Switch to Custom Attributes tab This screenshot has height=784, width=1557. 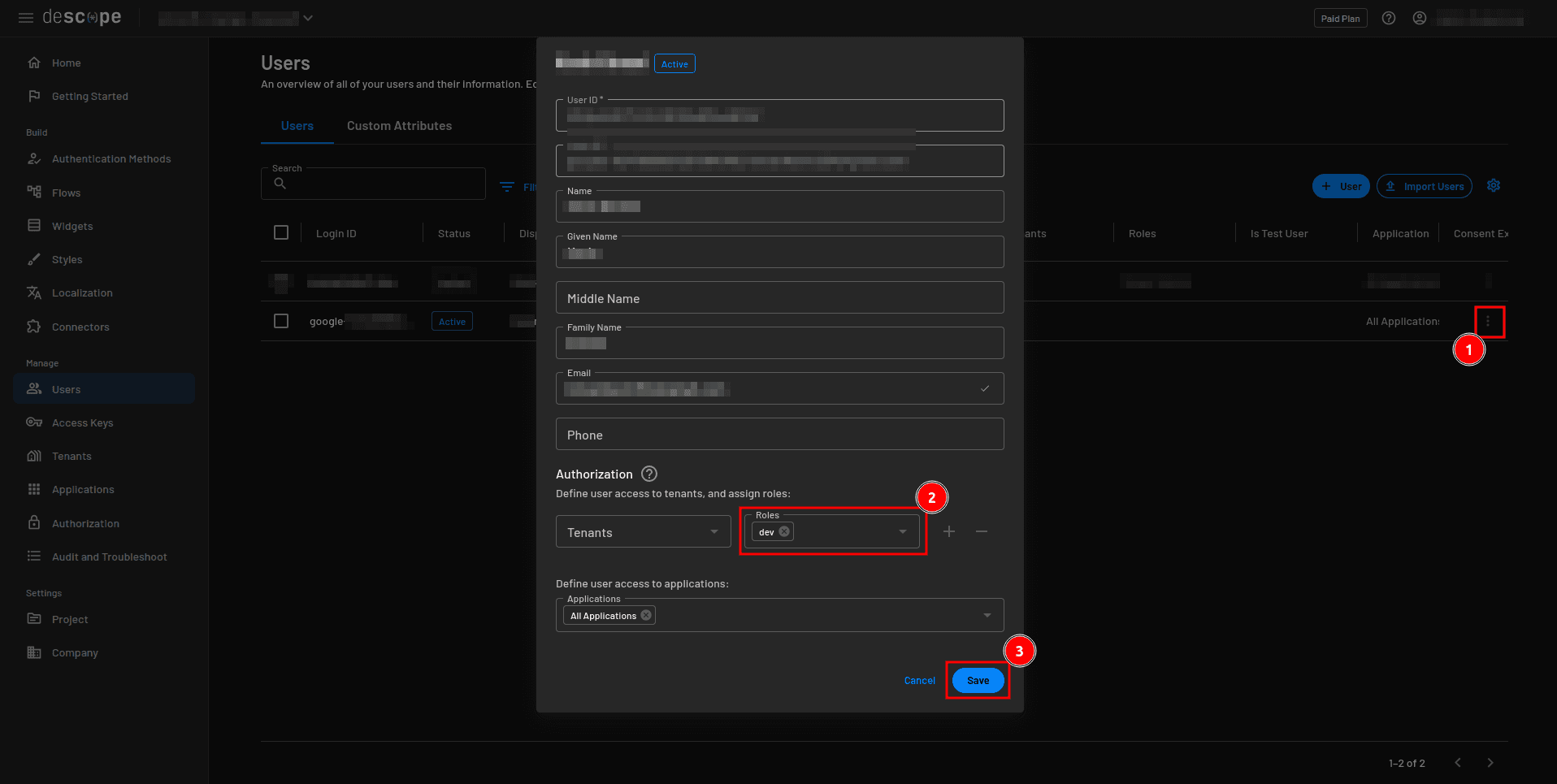pos(399,126)
